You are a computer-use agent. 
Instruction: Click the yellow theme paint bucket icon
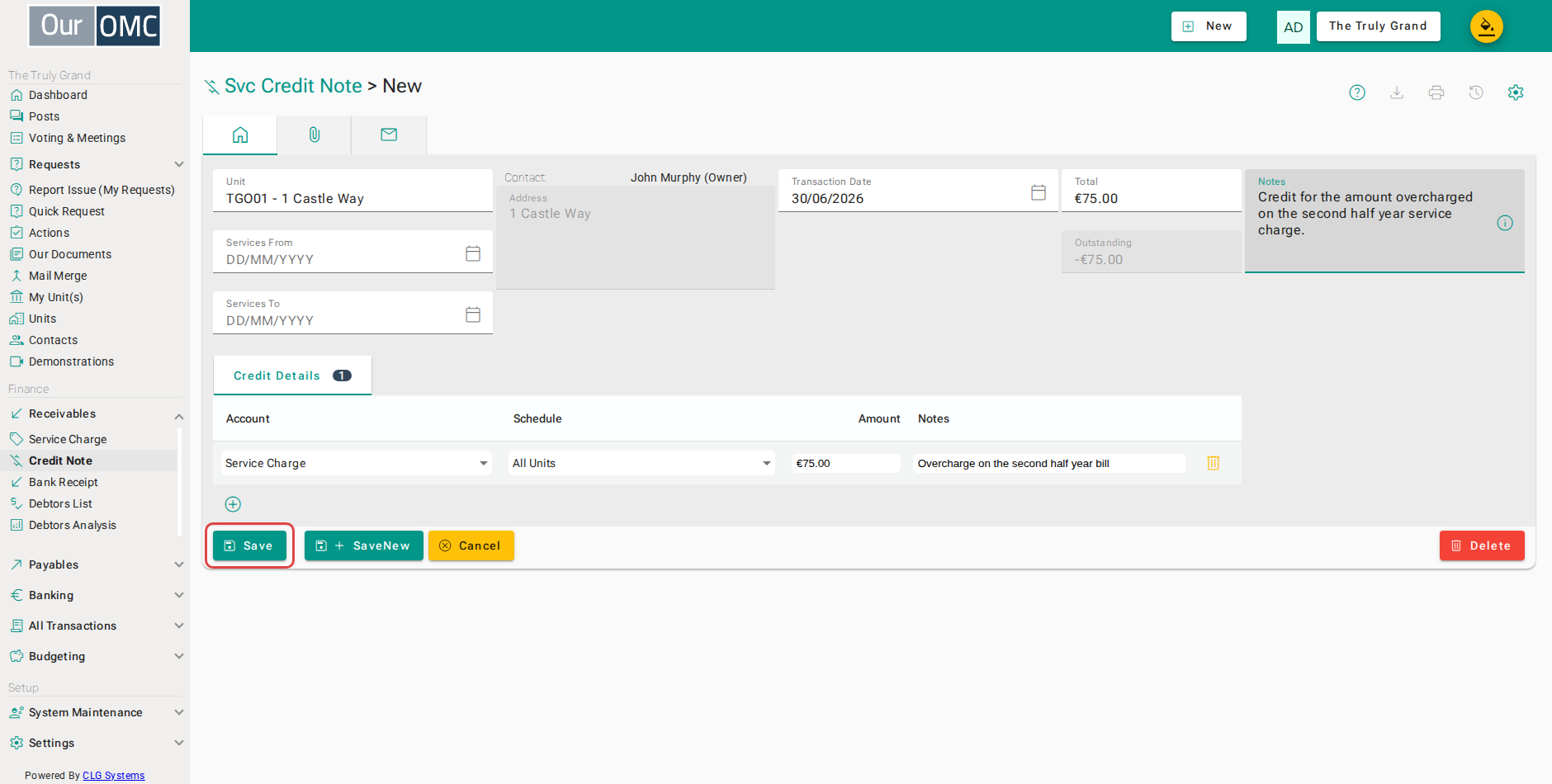(x=1487, y=26)
